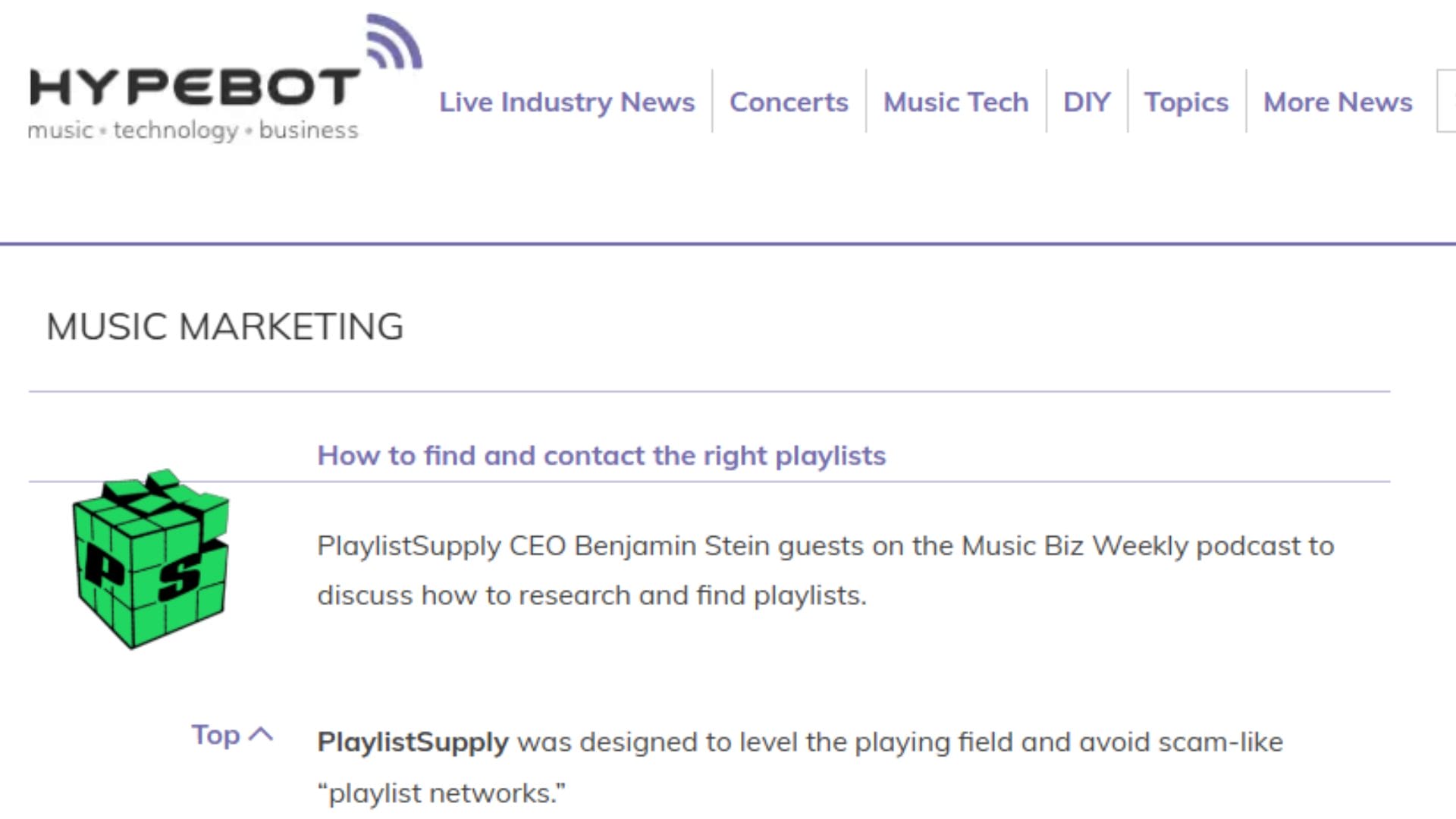Click the bolded PlaylistSupply text in the article
Viewport: 1456px width, 819px height.
(x=413, y=742)
